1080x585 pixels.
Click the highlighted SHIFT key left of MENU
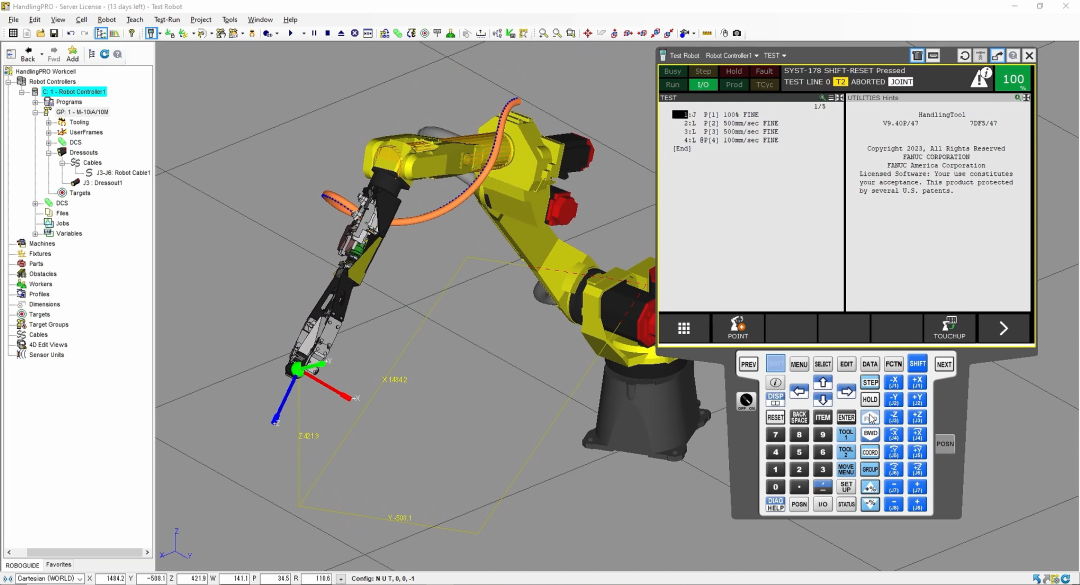click(x=776, y=364)
